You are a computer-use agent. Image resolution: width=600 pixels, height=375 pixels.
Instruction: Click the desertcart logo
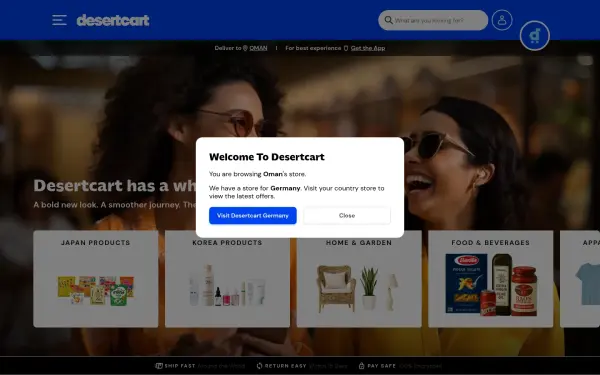coord(113,20)
